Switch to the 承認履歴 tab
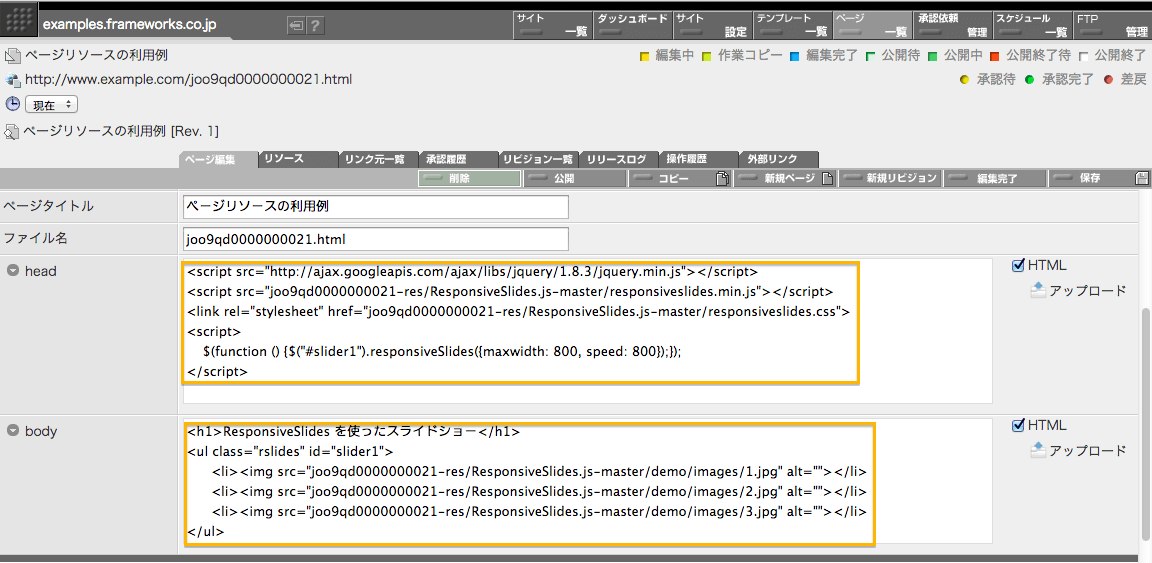Viewport: 1152px width, 563px height. [x=457, y=159]
